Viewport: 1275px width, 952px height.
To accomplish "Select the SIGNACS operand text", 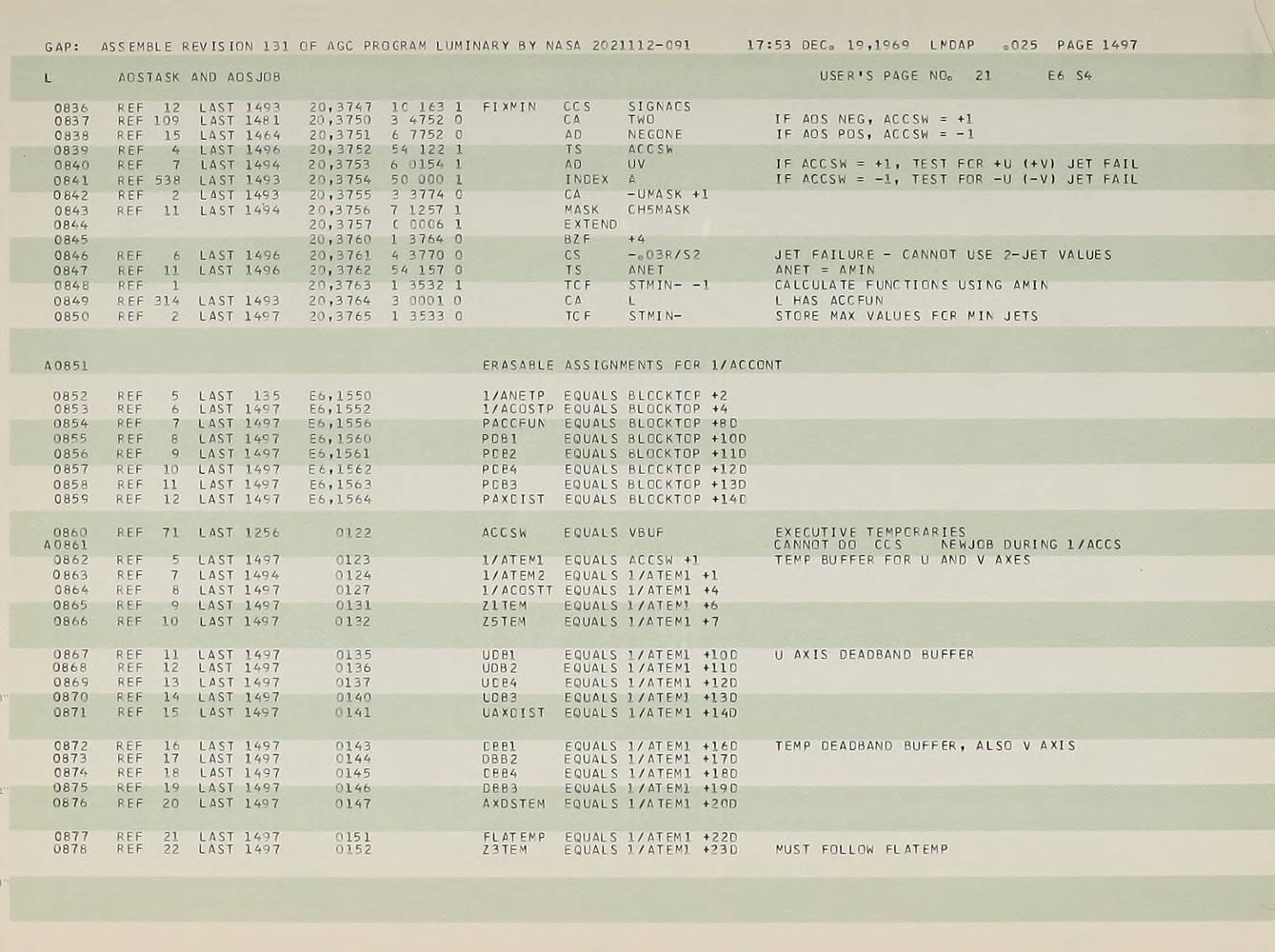I will pos(659,107).
